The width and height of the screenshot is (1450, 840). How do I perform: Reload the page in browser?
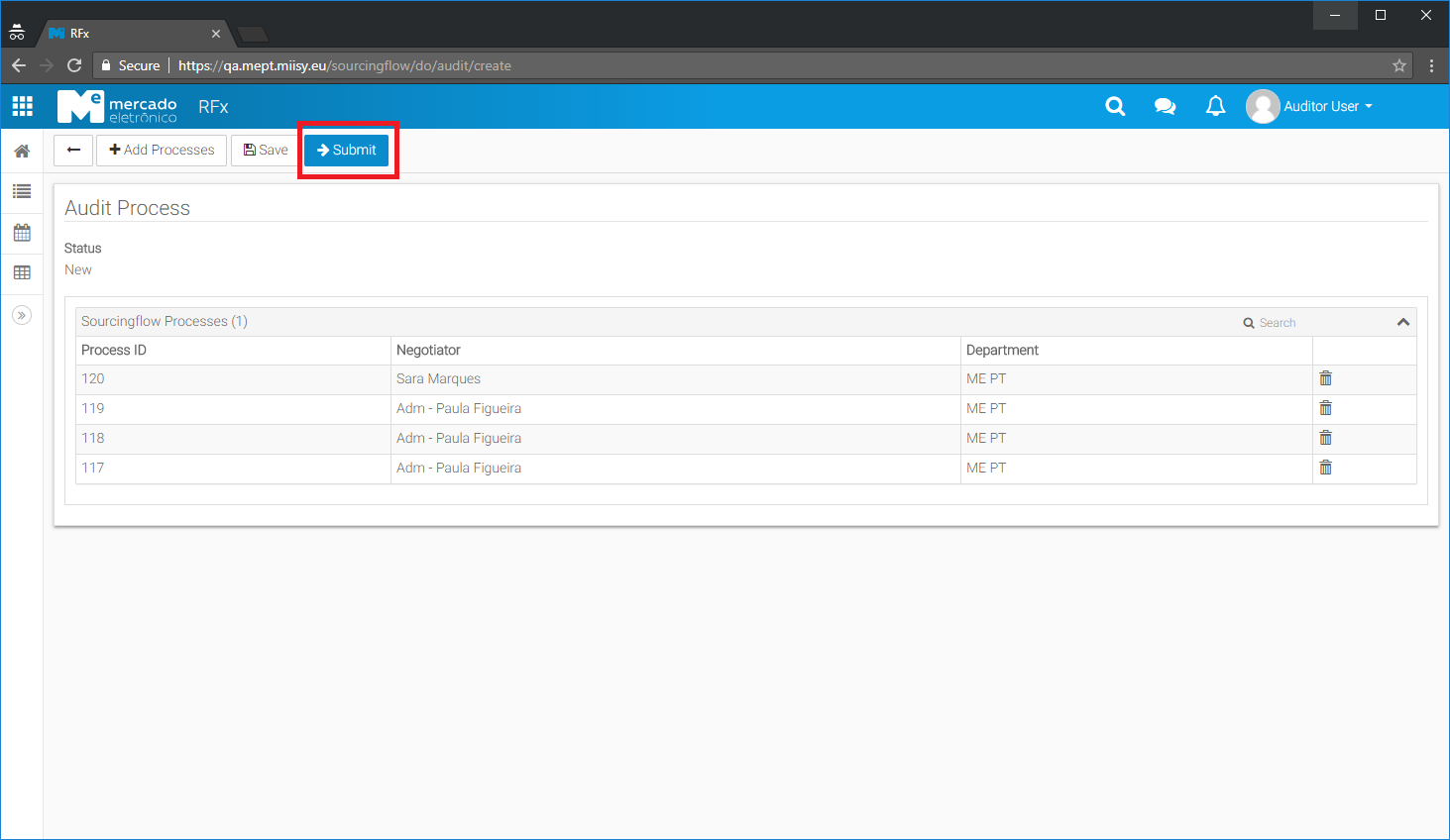(x=74, y=65)
